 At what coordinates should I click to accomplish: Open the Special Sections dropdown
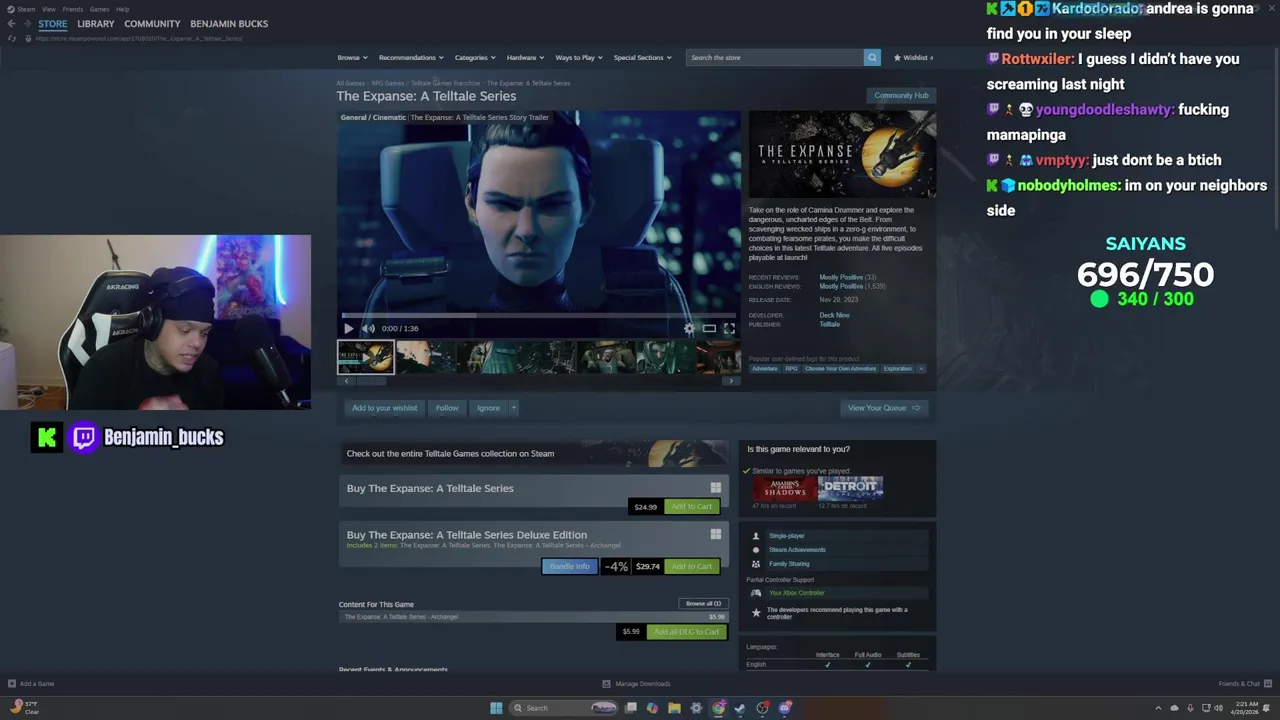coord(642,57)
